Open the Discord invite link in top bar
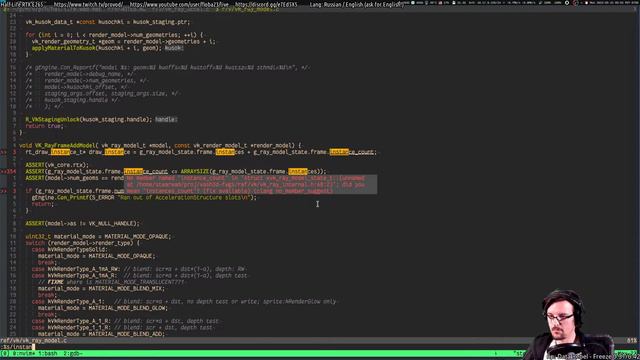 [266, 4]
